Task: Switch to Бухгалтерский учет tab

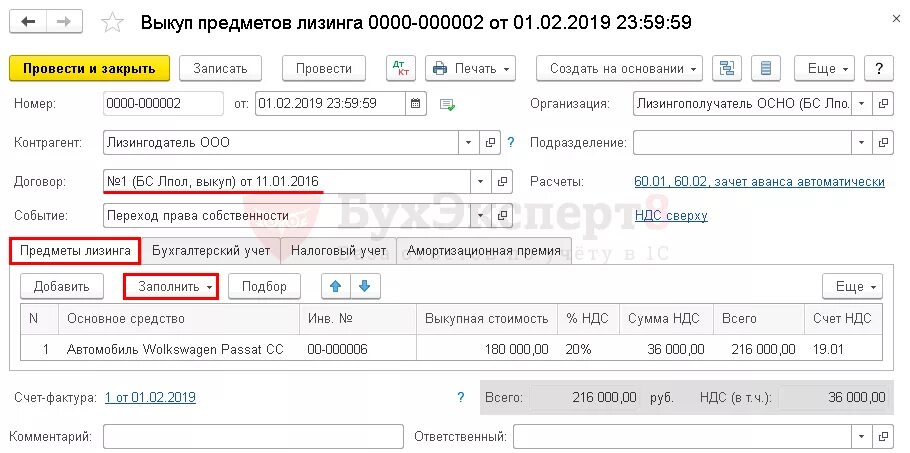Action: point(211,251)
